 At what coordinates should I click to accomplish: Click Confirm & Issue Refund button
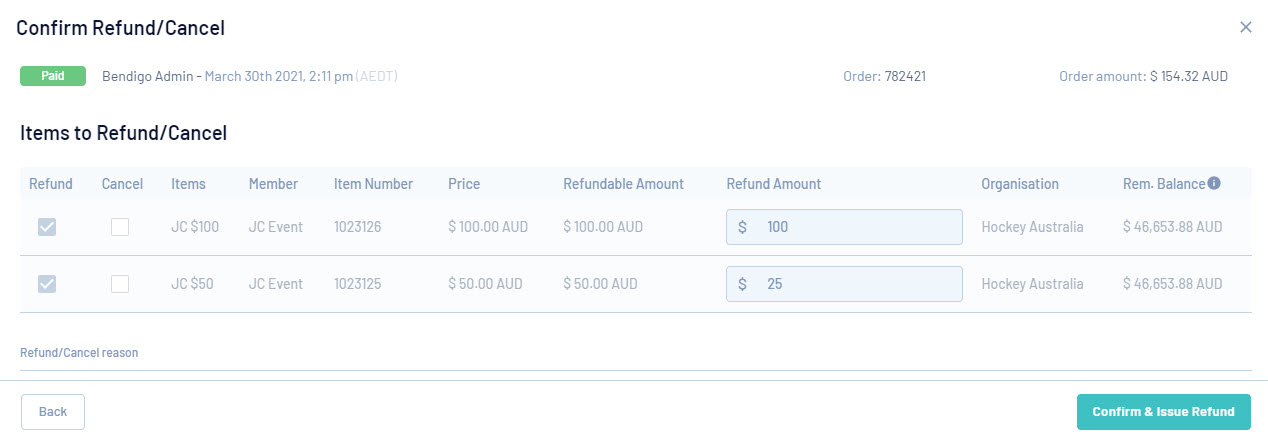(x=1163, y=412)
